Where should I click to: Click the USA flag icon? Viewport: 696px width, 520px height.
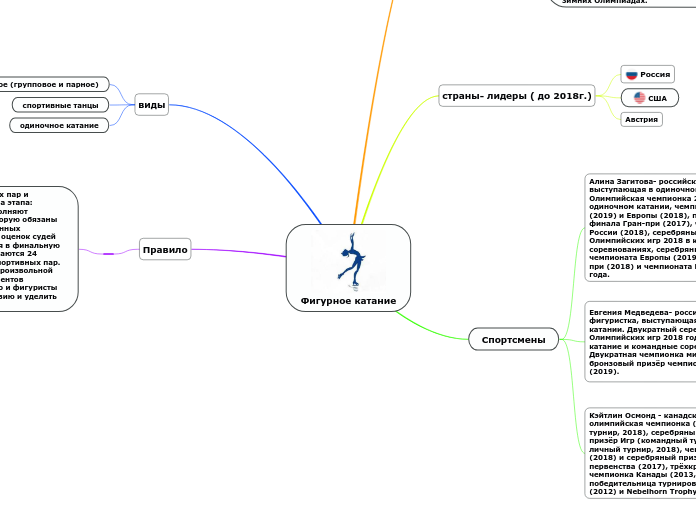pyautogui.click(x=639, y=98)
